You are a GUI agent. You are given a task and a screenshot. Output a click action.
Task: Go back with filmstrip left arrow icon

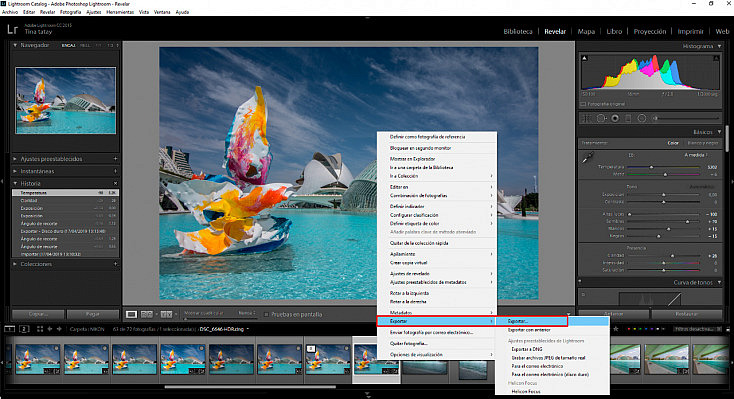click(x=50, y=329)
